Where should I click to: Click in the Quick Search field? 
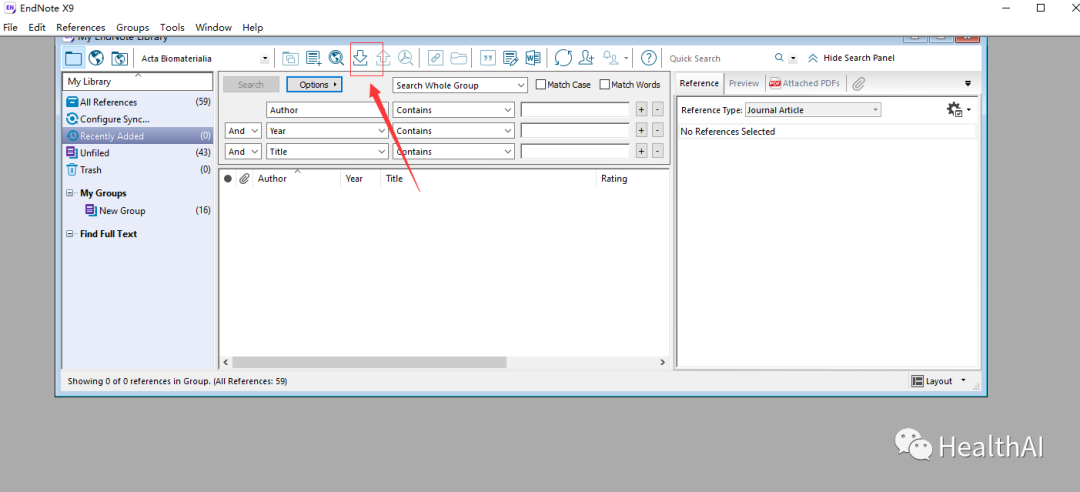(x=718, y=59)
